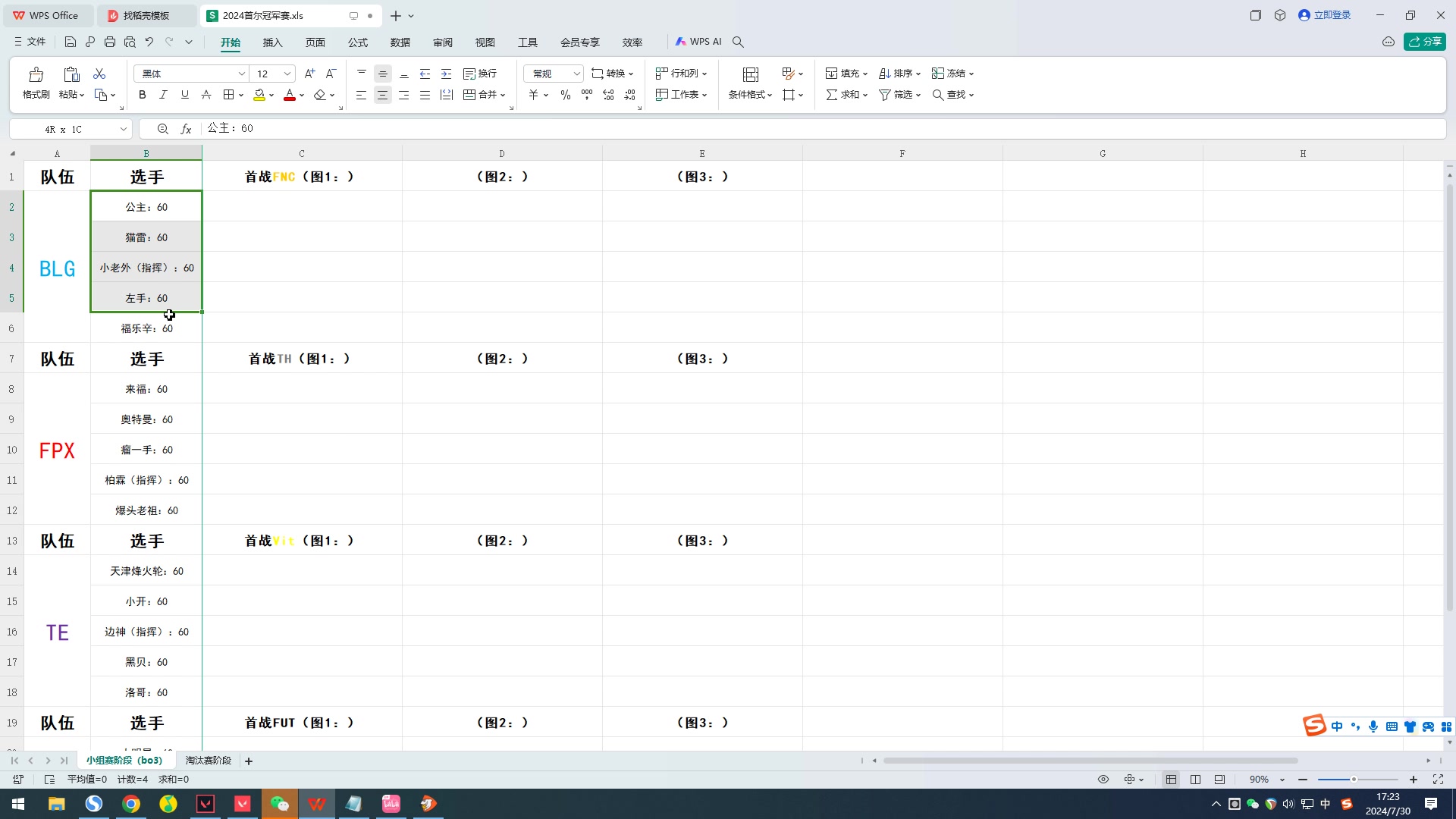Click the green share (分享) button
1456x819 pixels.
(1425, 42)
